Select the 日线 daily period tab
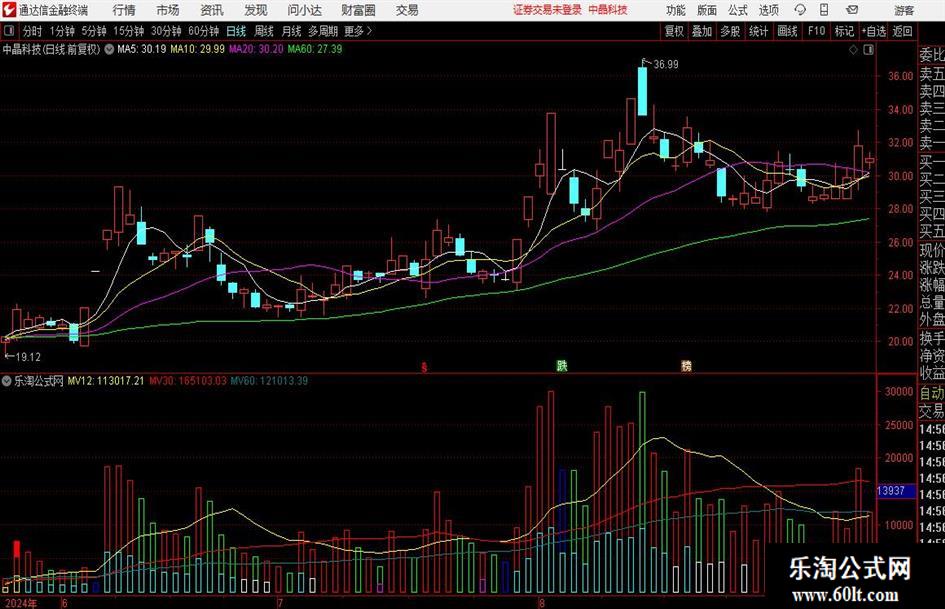945x609 pixels. pyautogui.click(x=236, y=31)
